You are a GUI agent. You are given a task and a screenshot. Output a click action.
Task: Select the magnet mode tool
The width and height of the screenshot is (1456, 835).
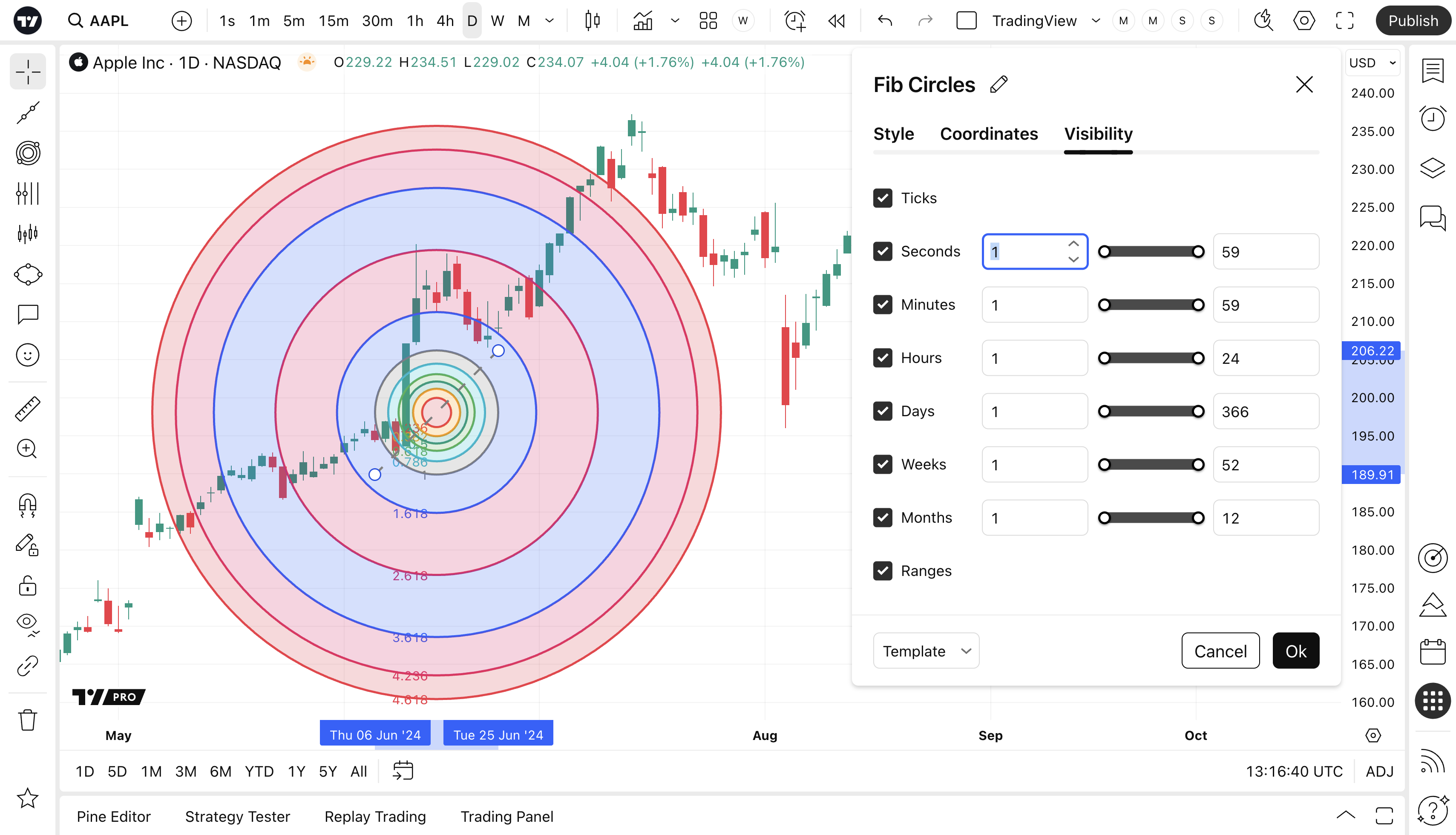[28, 505]
